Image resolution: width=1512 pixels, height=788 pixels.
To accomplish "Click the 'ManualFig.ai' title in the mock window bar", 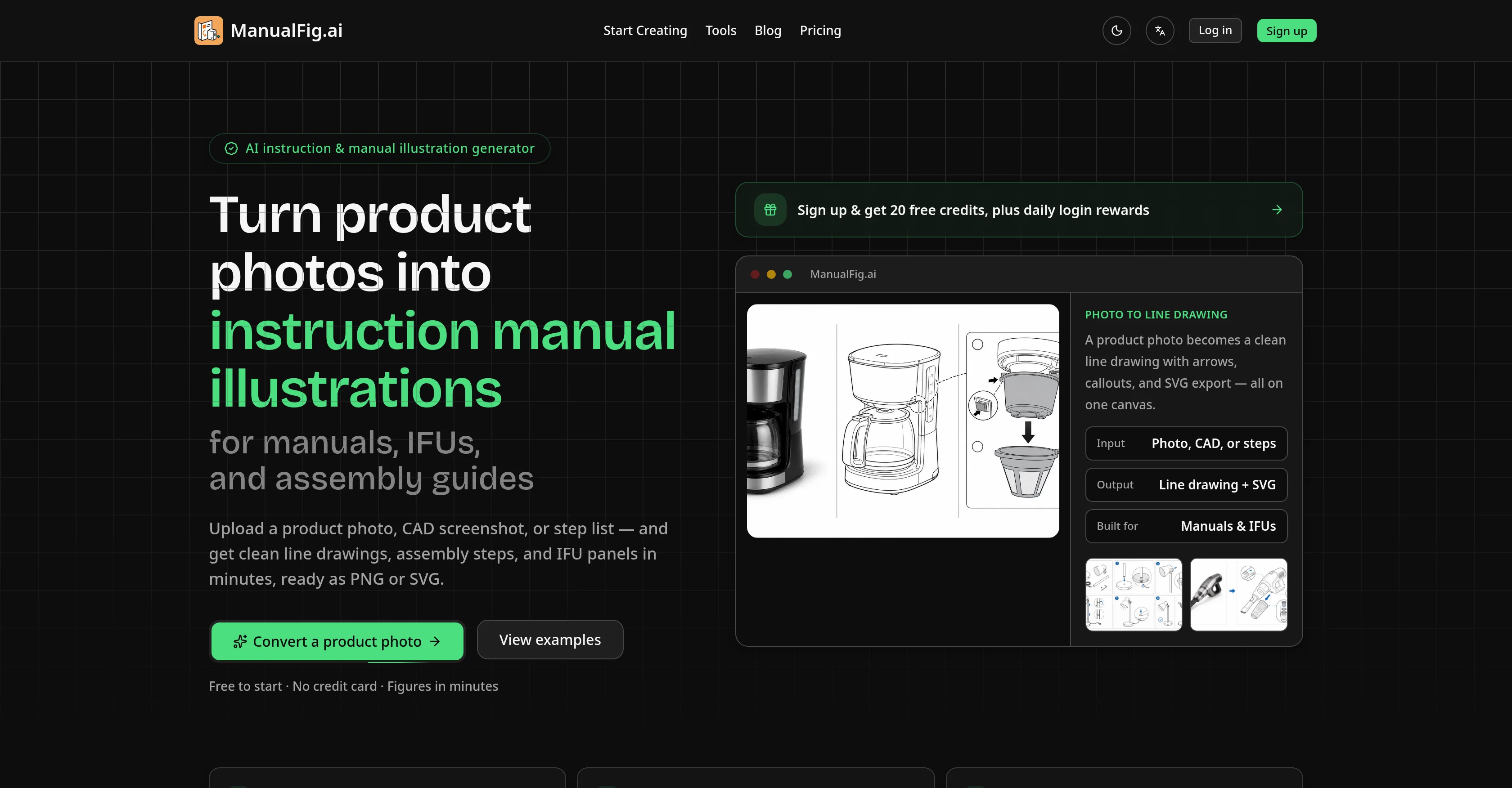I will [x=843, y=274].
